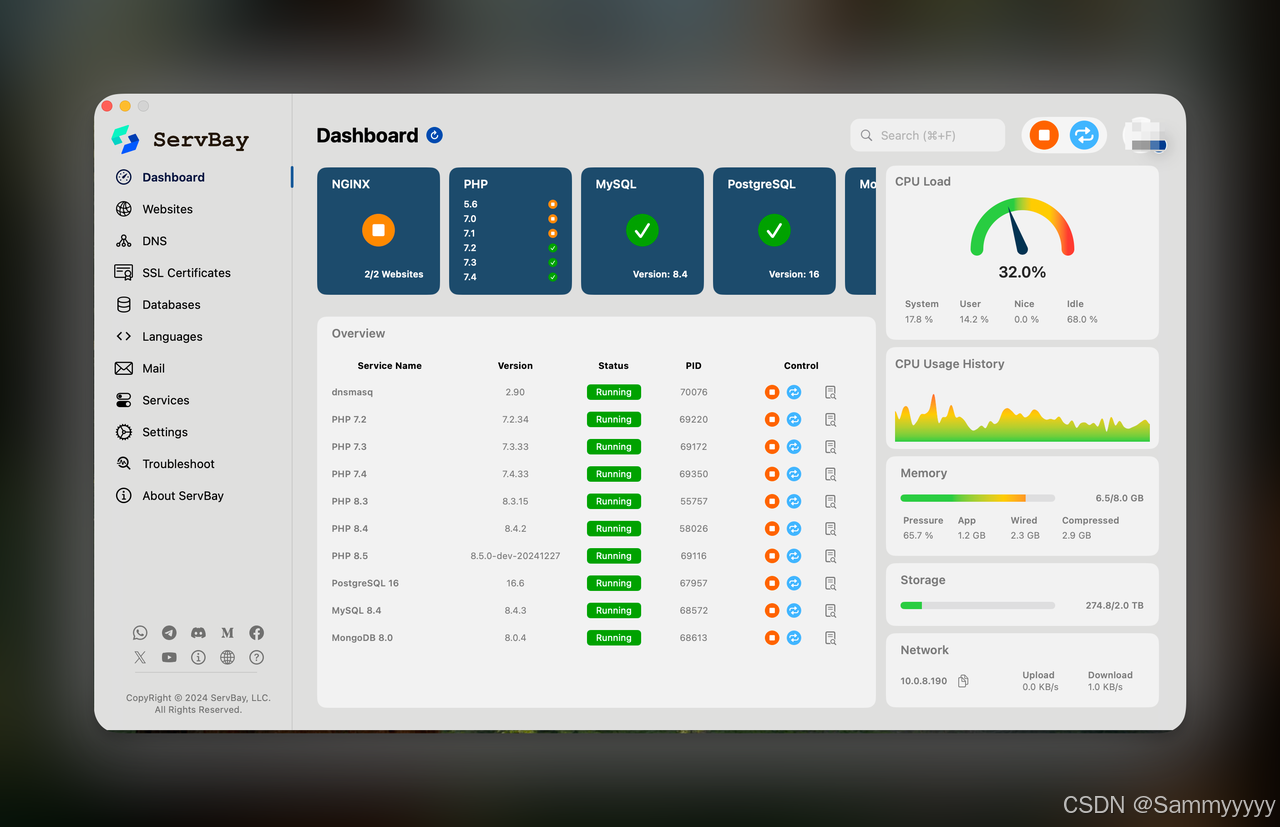Viewport: 1280px width, 827px height.
Task: Toggle the PHP 5.6 status indicator
Action: click(553, 204)
